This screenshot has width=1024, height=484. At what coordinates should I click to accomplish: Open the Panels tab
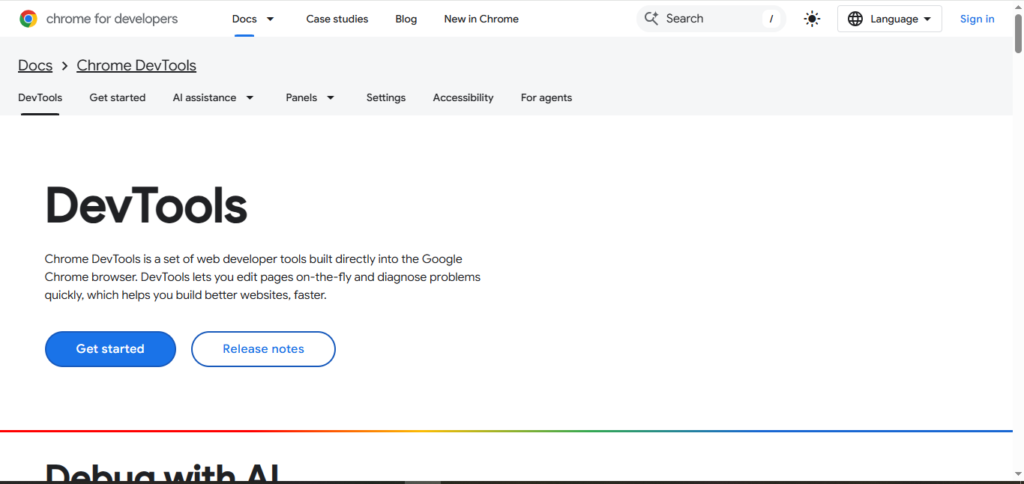pos(301,98)
